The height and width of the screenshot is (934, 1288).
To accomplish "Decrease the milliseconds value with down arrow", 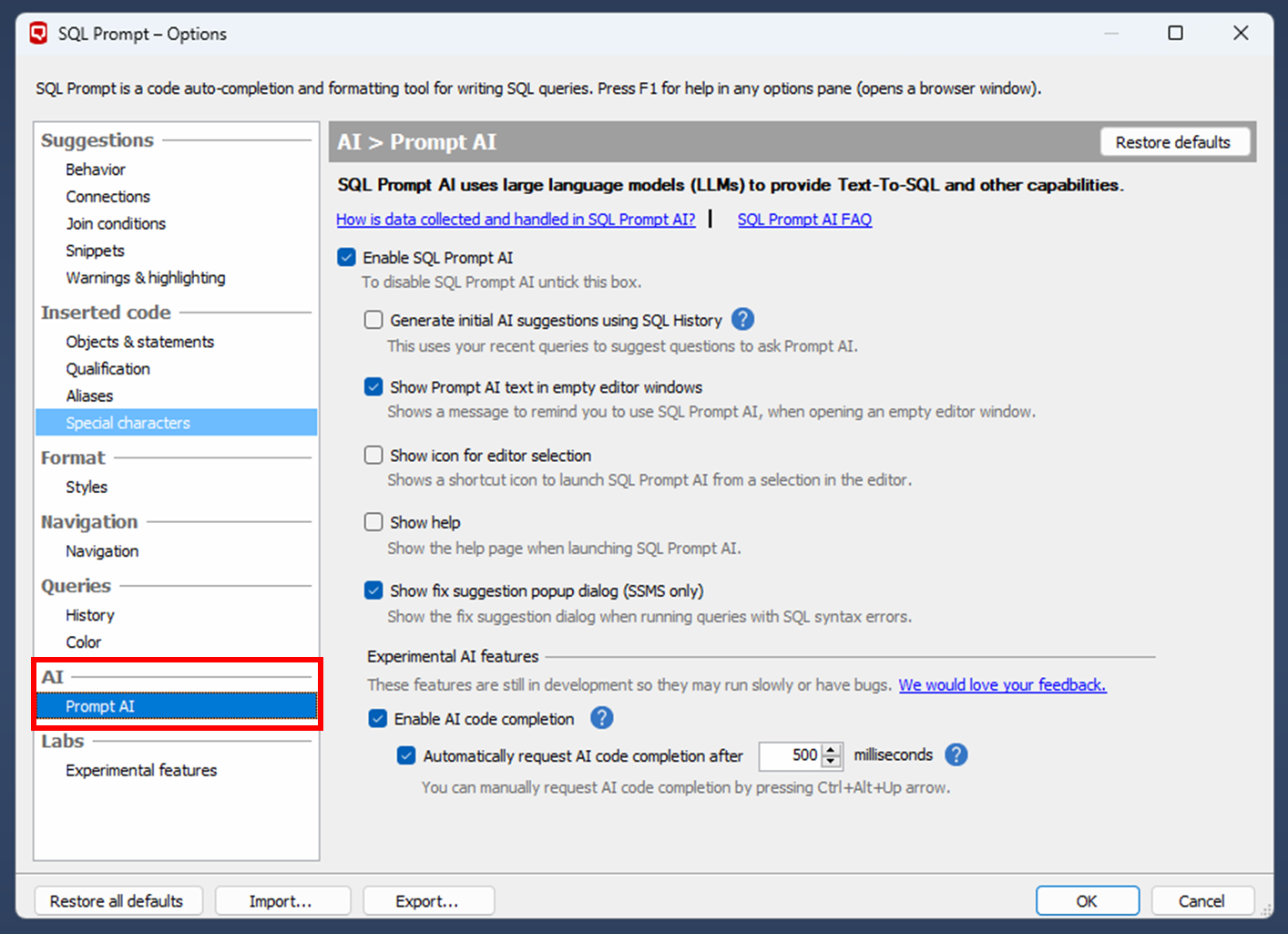I will click(831, 761).
